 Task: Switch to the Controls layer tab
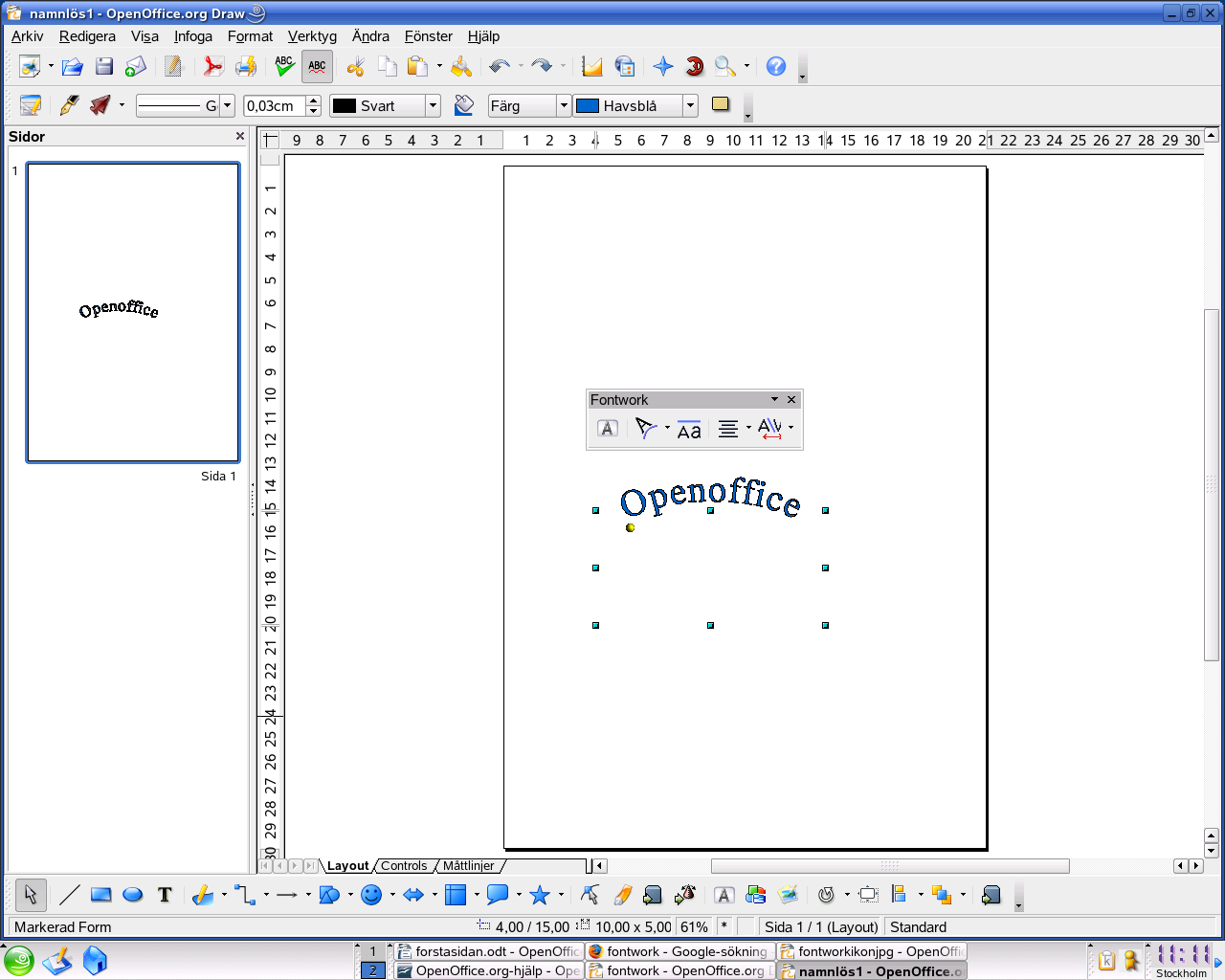coord(404,866)
